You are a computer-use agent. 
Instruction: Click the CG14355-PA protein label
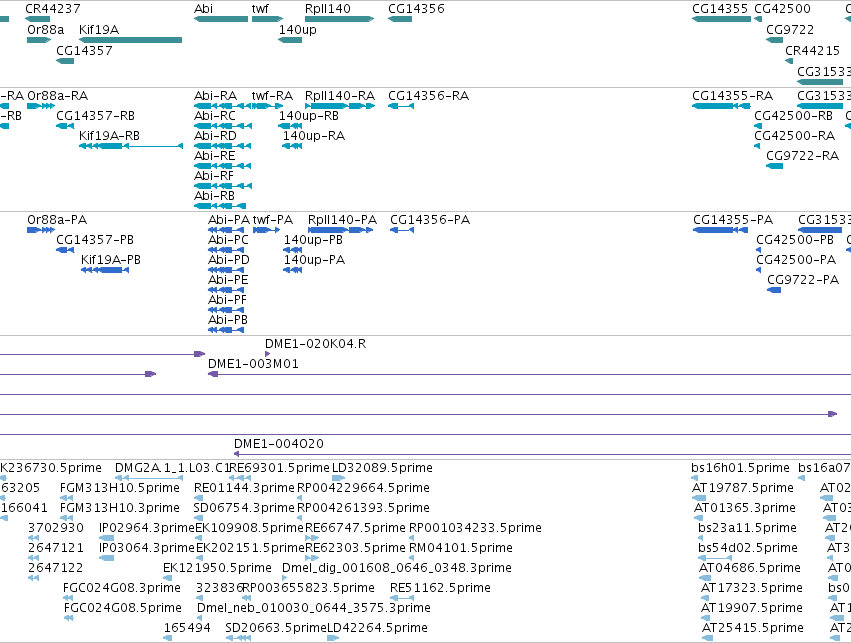pyautogui.click(x=733, y=220)
